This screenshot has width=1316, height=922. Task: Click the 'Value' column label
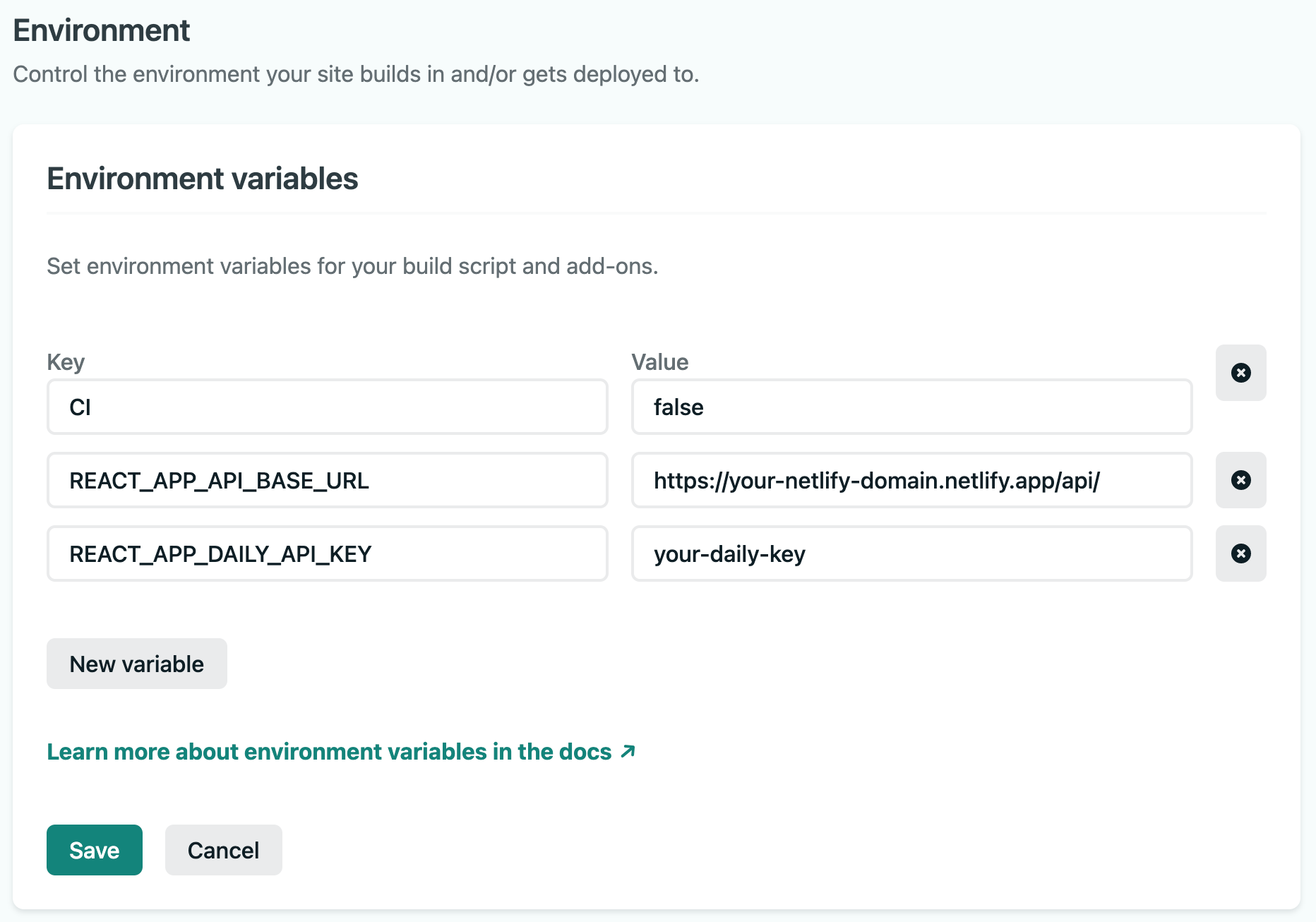click(659, 362)
